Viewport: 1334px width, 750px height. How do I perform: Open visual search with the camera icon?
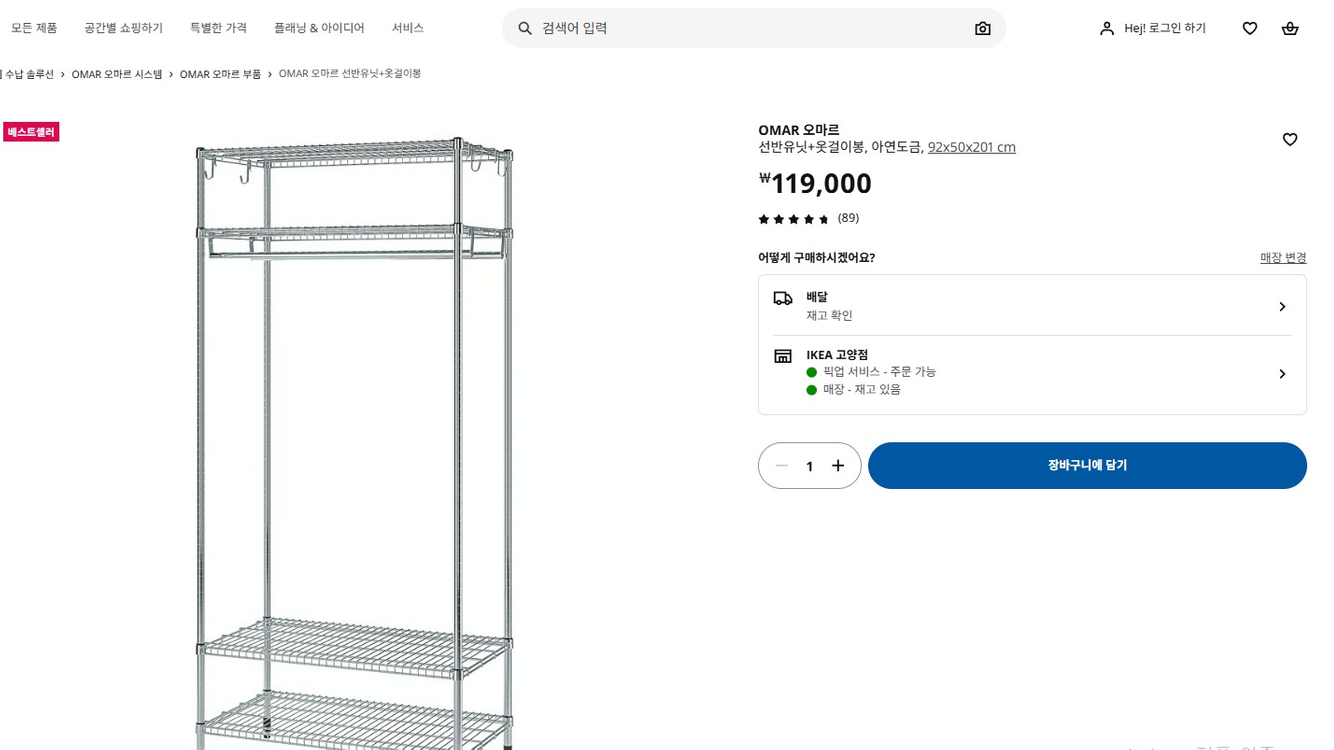[982, 28]
